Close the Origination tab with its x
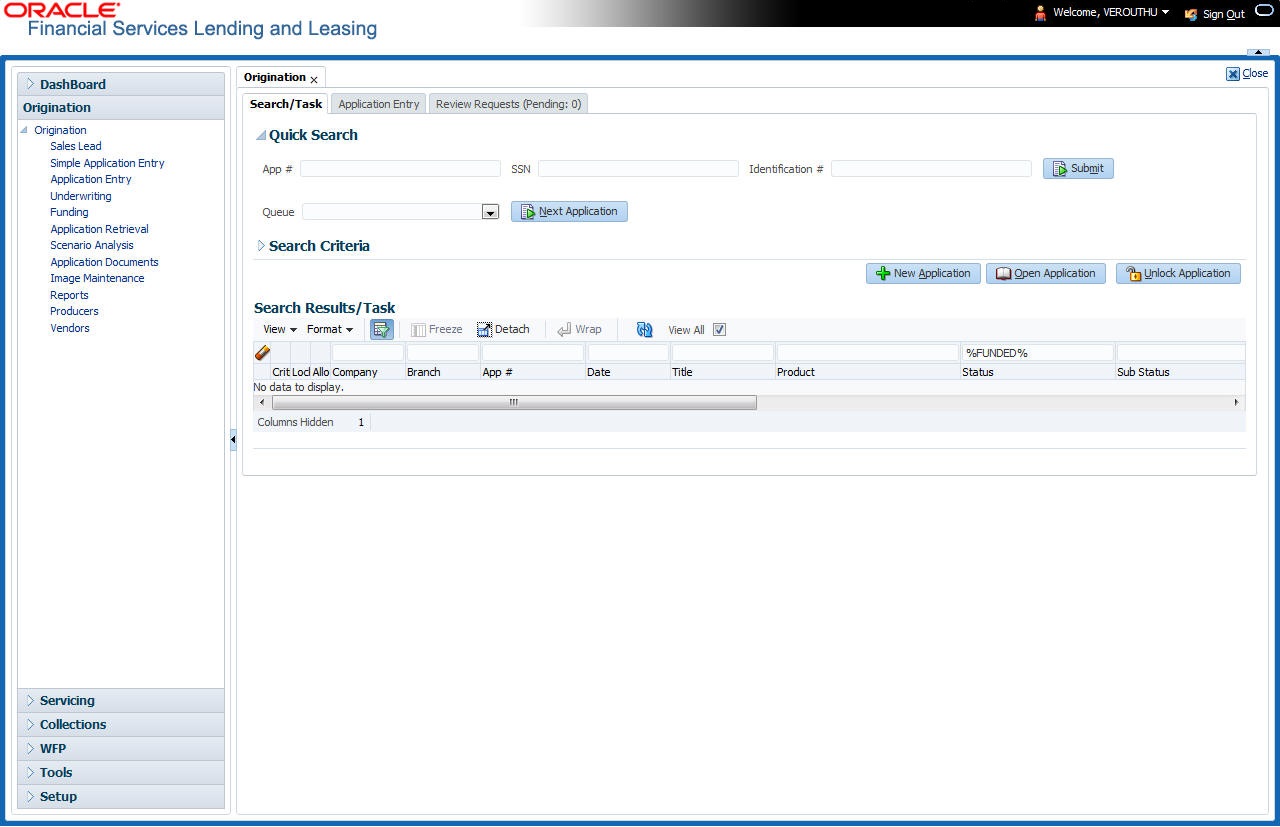1280x827 pixels. pos(314,79)
